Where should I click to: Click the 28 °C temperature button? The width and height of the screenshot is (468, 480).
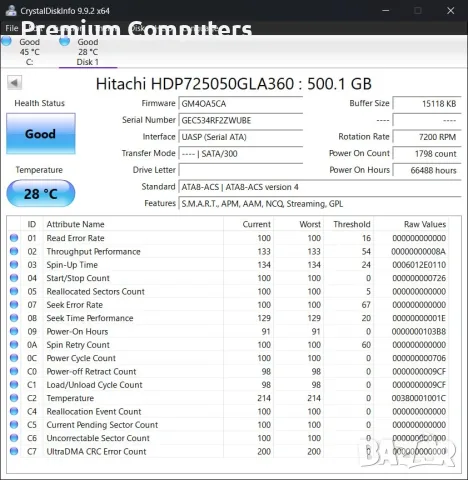coord(41,194)
